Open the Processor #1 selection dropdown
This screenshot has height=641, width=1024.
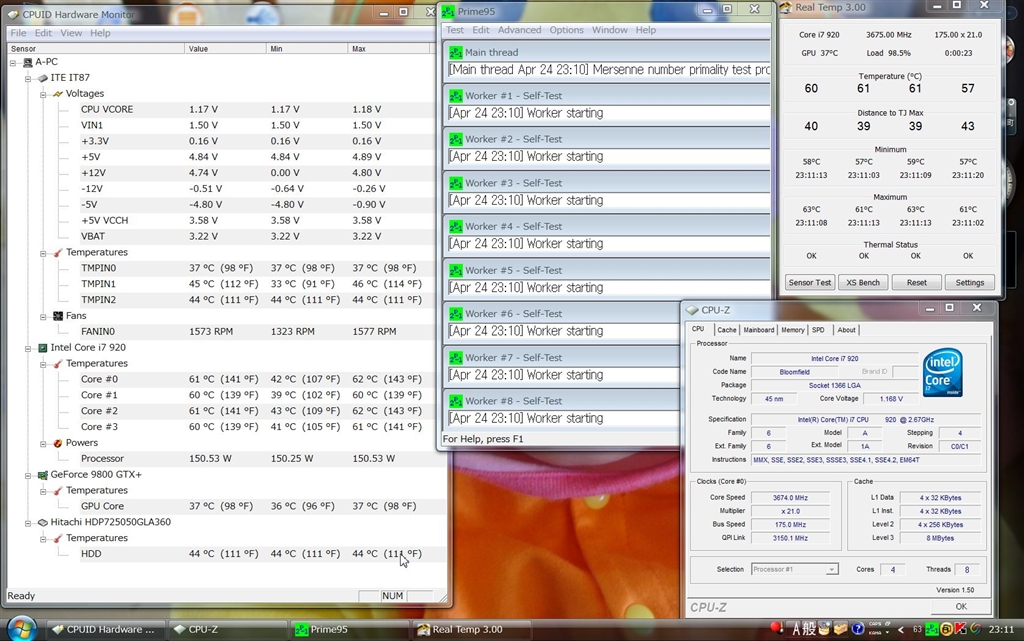coord(831,569)
